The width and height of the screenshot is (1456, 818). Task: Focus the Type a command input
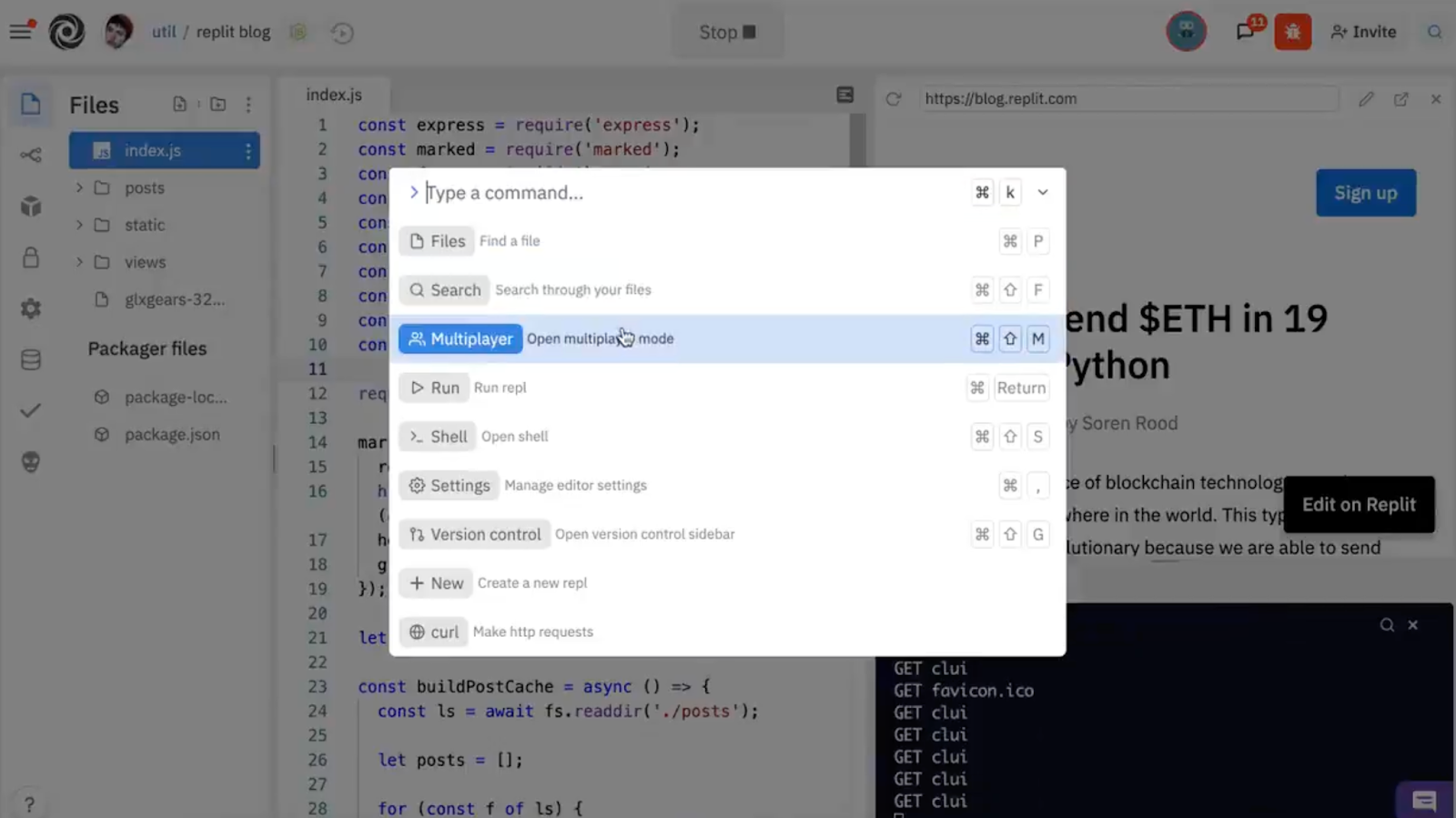(x=692, y=193)
